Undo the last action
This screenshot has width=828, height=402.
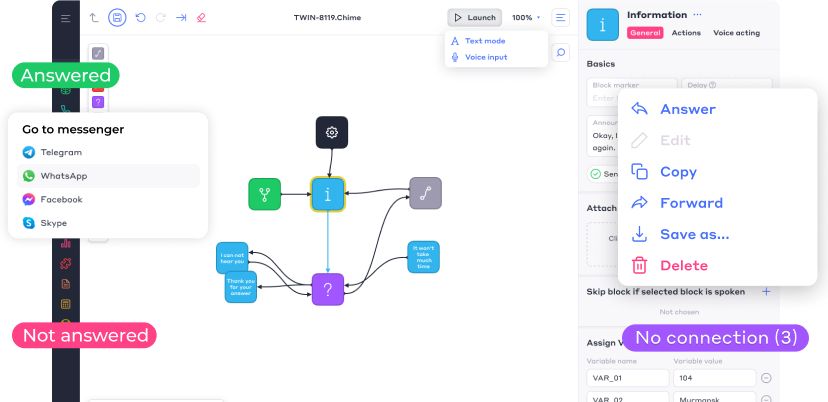pos(140,18)
